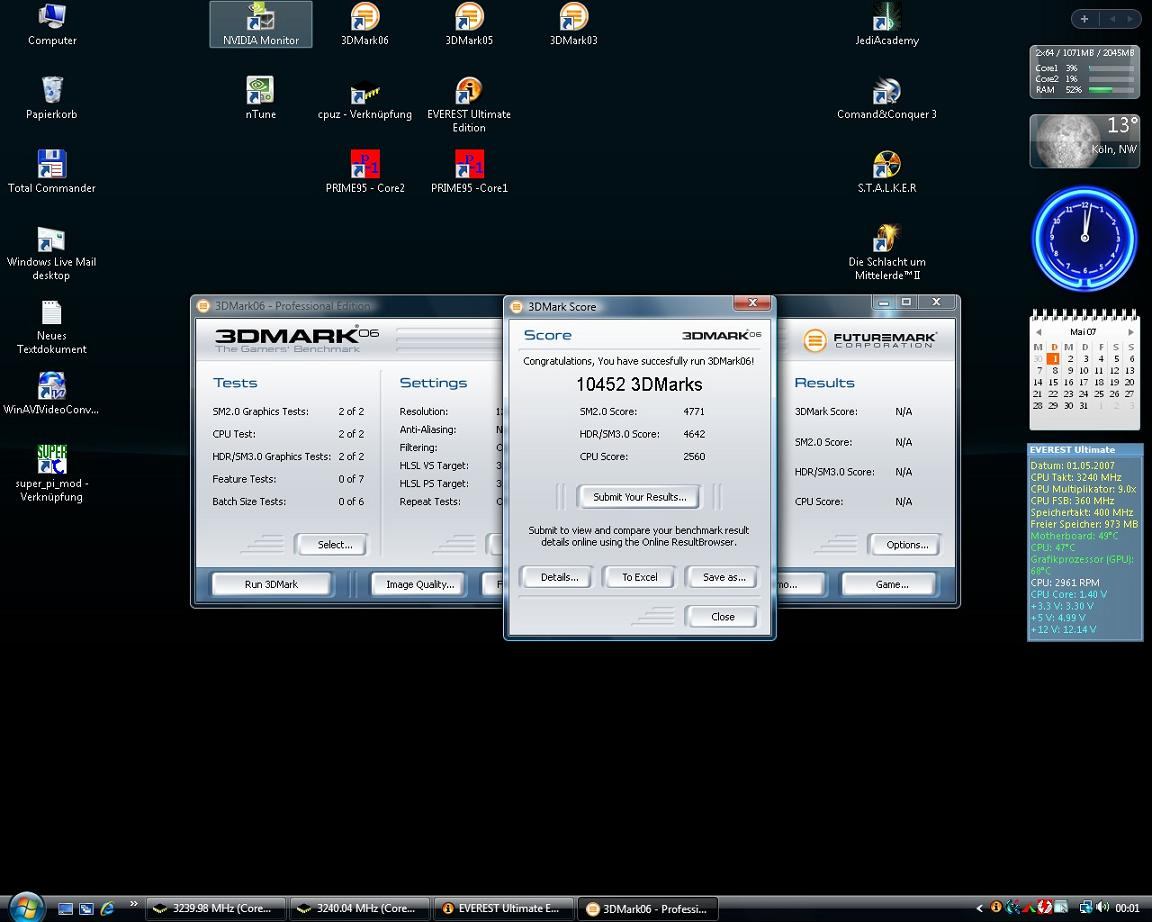The height and width of the screenshot is (922, 1152).
Task: Select the Comand&Conquer 3 game icon
Action: (887, 98)
